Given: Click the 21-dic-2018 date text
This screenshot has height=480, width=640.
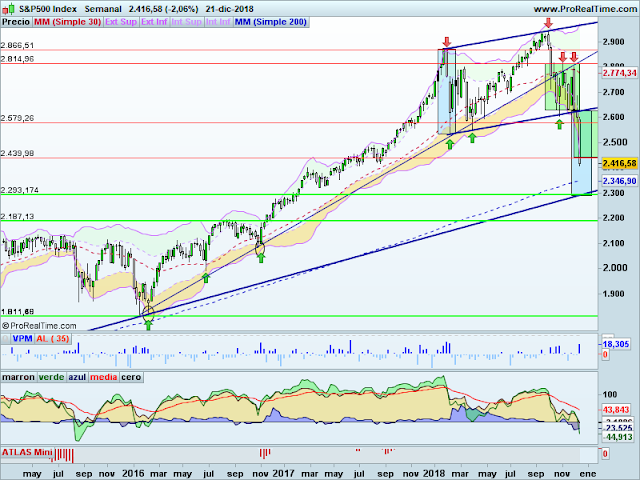Looking at the screenshot, I should coord(229,9).
